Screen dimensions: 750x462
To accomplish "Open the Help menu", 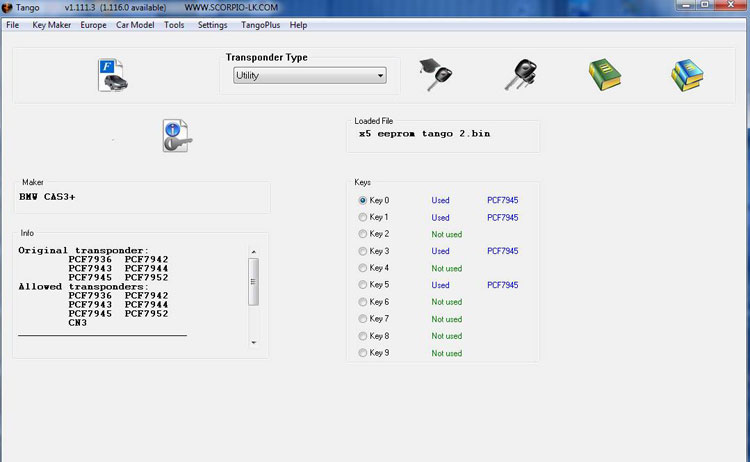I will point(298,25).
